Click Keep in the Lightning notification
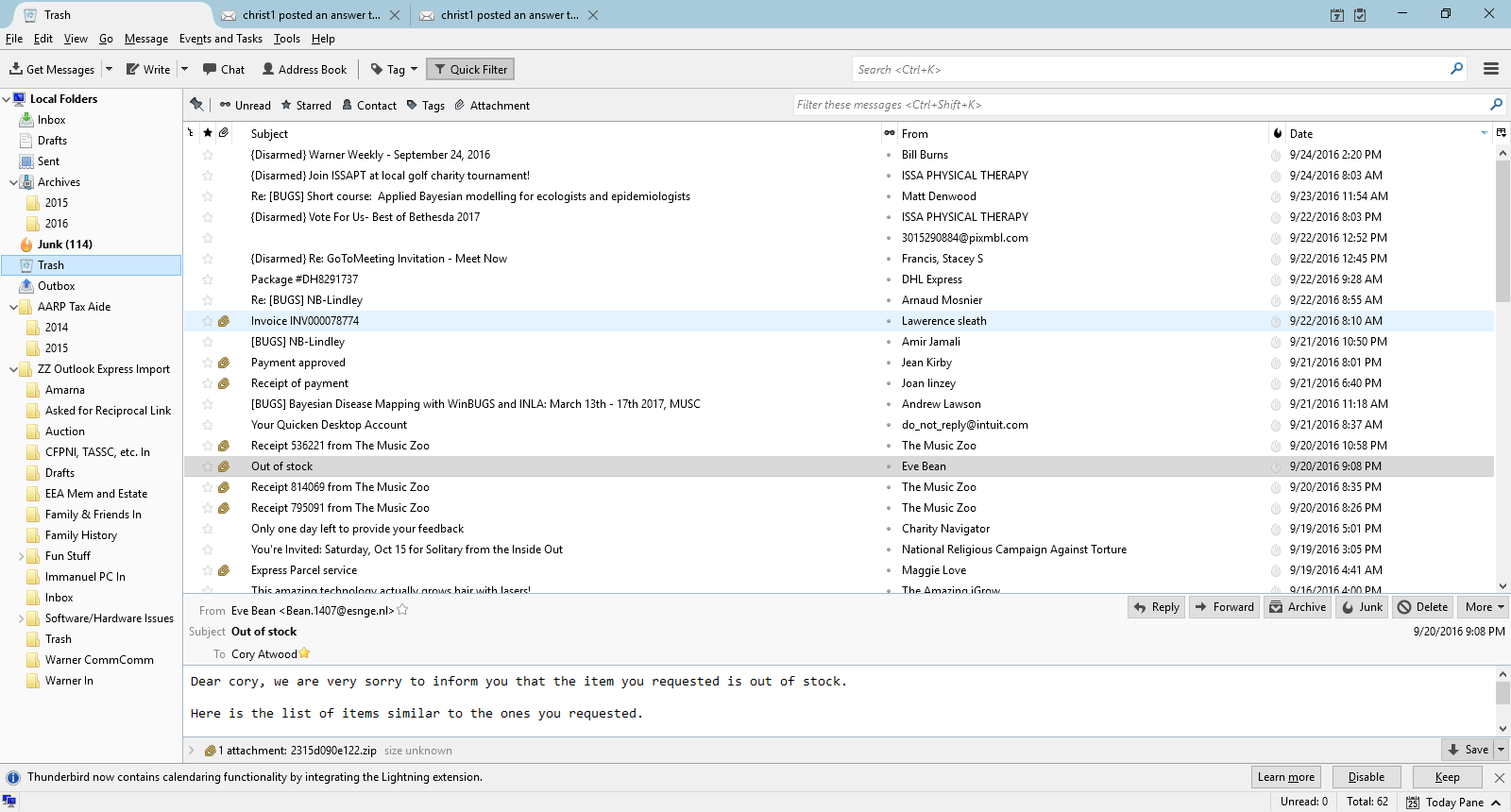 (1447, 777)
